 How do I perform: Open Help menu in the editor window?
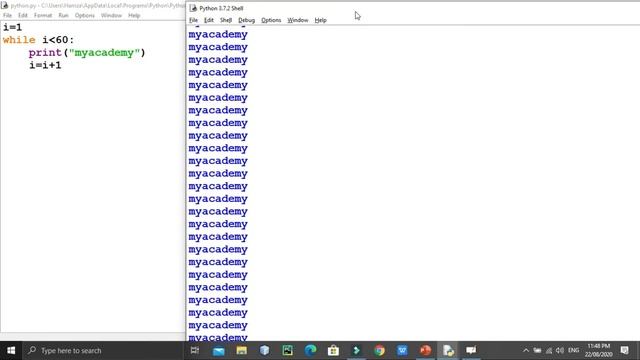pyautogui.click(x=134, y=15)
